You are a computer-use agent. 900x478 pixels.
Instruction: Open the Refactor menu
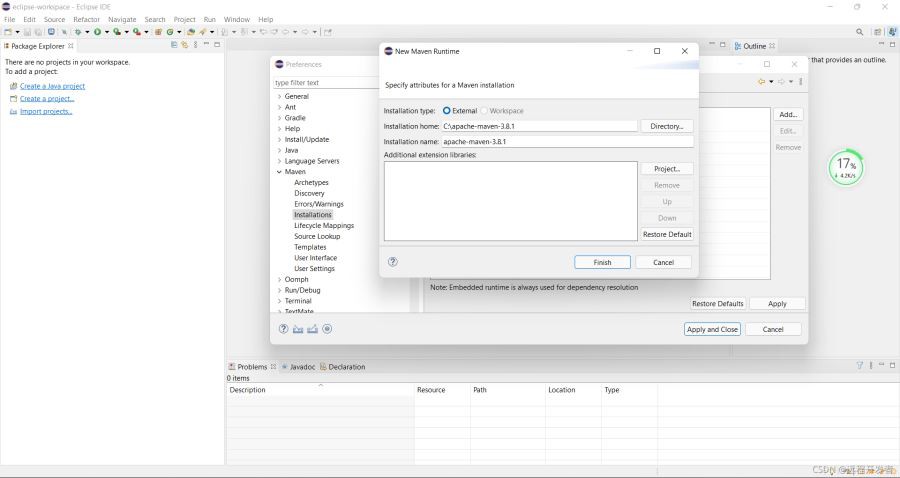click(x=87, y=19)
